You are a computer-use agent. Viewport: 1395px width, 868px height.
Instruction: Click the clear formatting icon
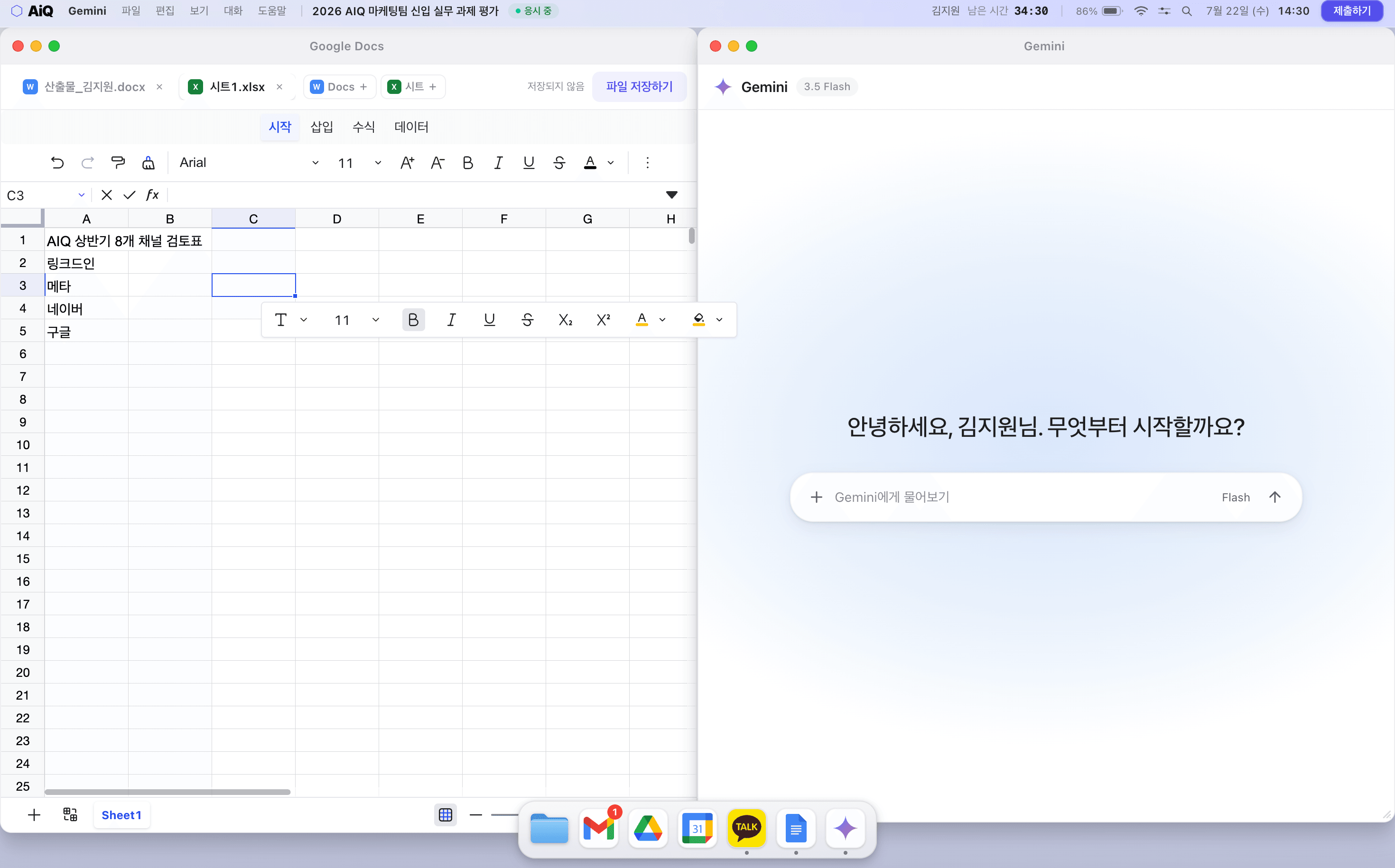coord(148,163)
